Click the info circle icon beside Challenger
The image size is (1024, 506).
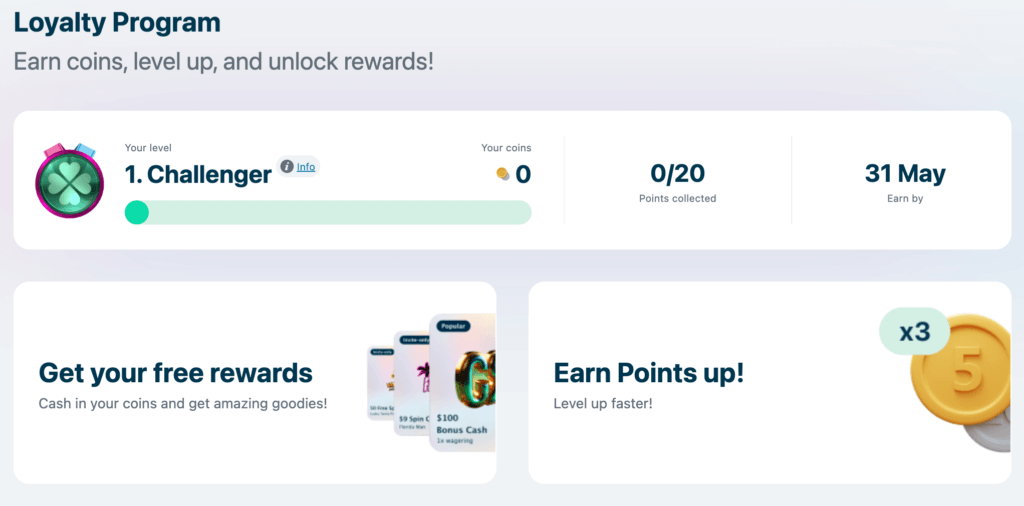click(x=287, y=167)
